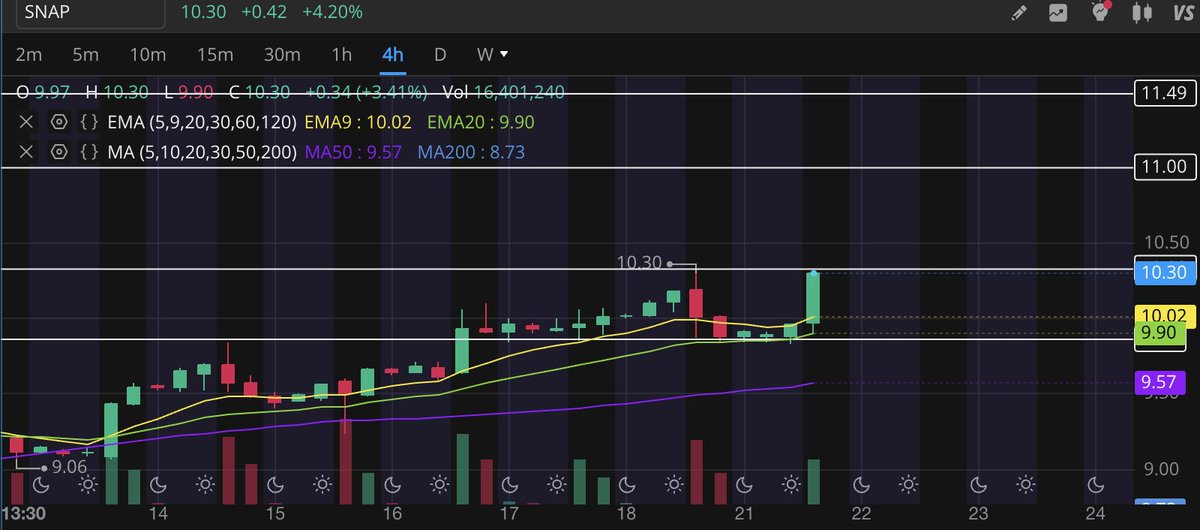
Task: Switch to the daily D timeframe
Action: click(x=440, y=54)
